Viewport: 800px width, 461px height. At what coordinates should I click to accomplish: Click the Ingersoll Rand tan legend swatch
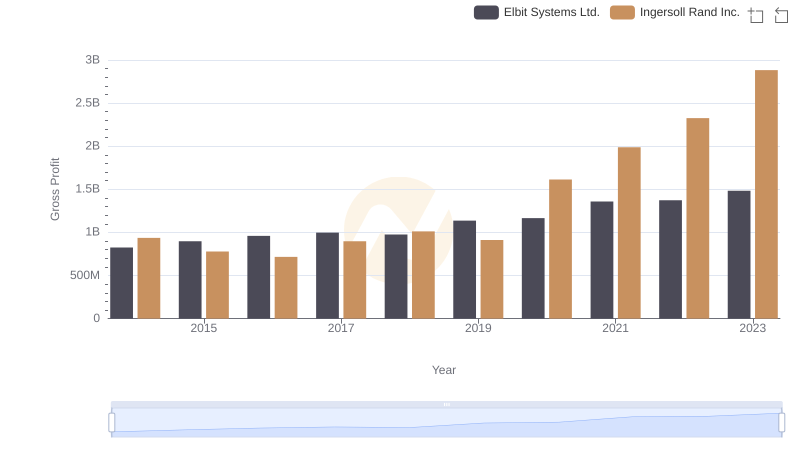[622, 12]
